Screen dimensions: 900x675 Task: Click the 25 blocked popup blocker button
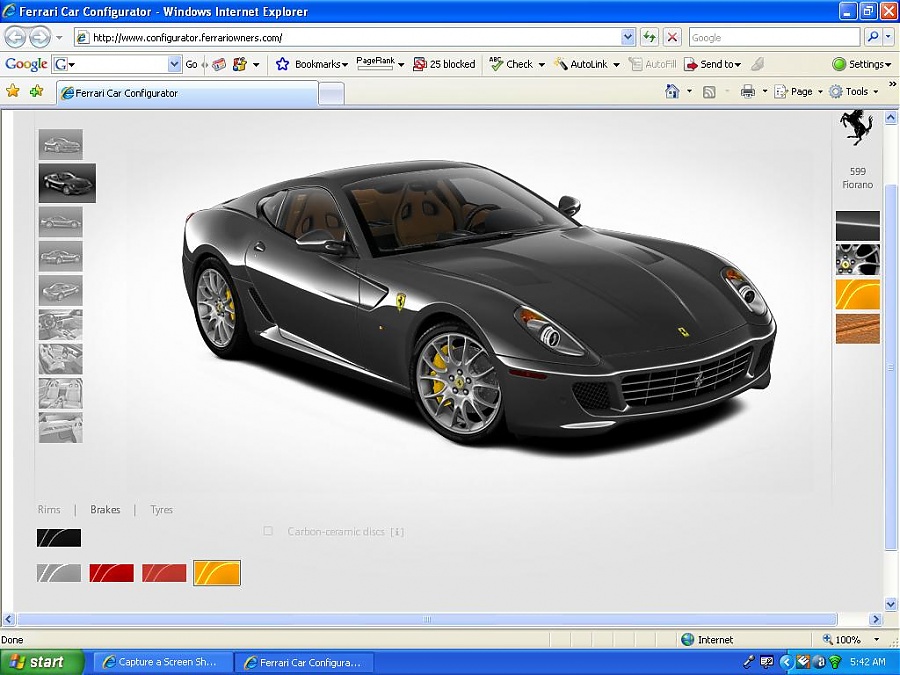(x=444, y=64)
